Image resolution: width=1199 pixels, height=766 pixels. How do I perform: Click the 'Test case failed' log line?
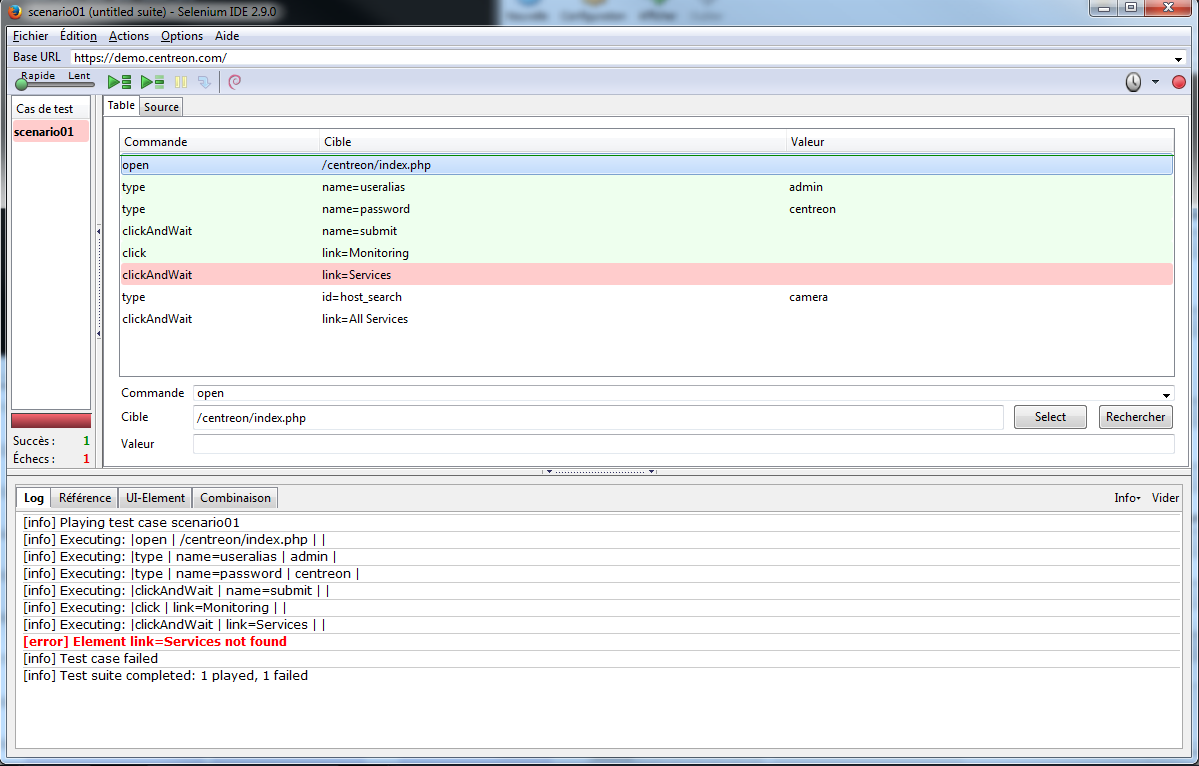click(90, 659)
